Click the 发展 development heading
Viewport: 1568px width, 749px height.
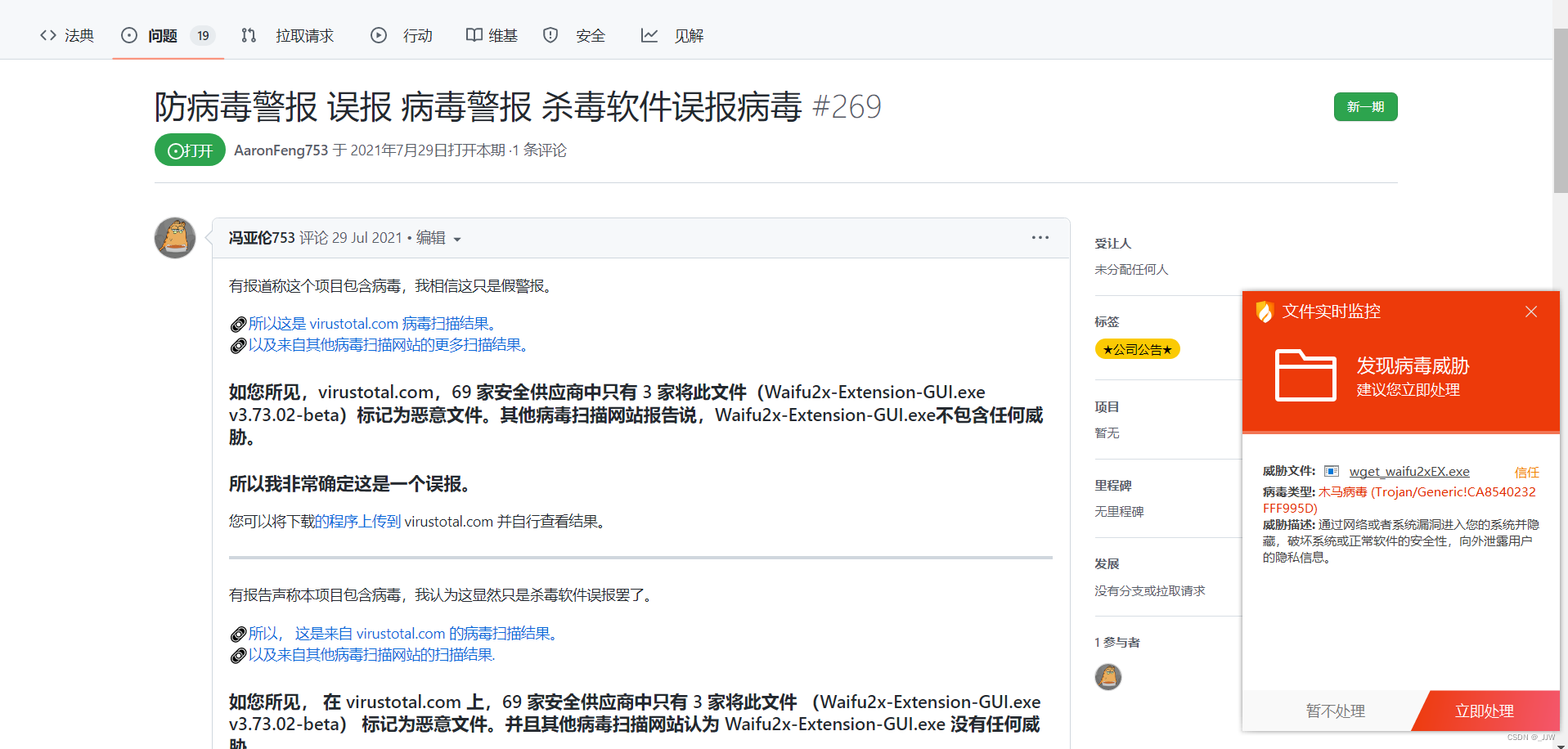pyautogui.click(x=1107, y=564)
